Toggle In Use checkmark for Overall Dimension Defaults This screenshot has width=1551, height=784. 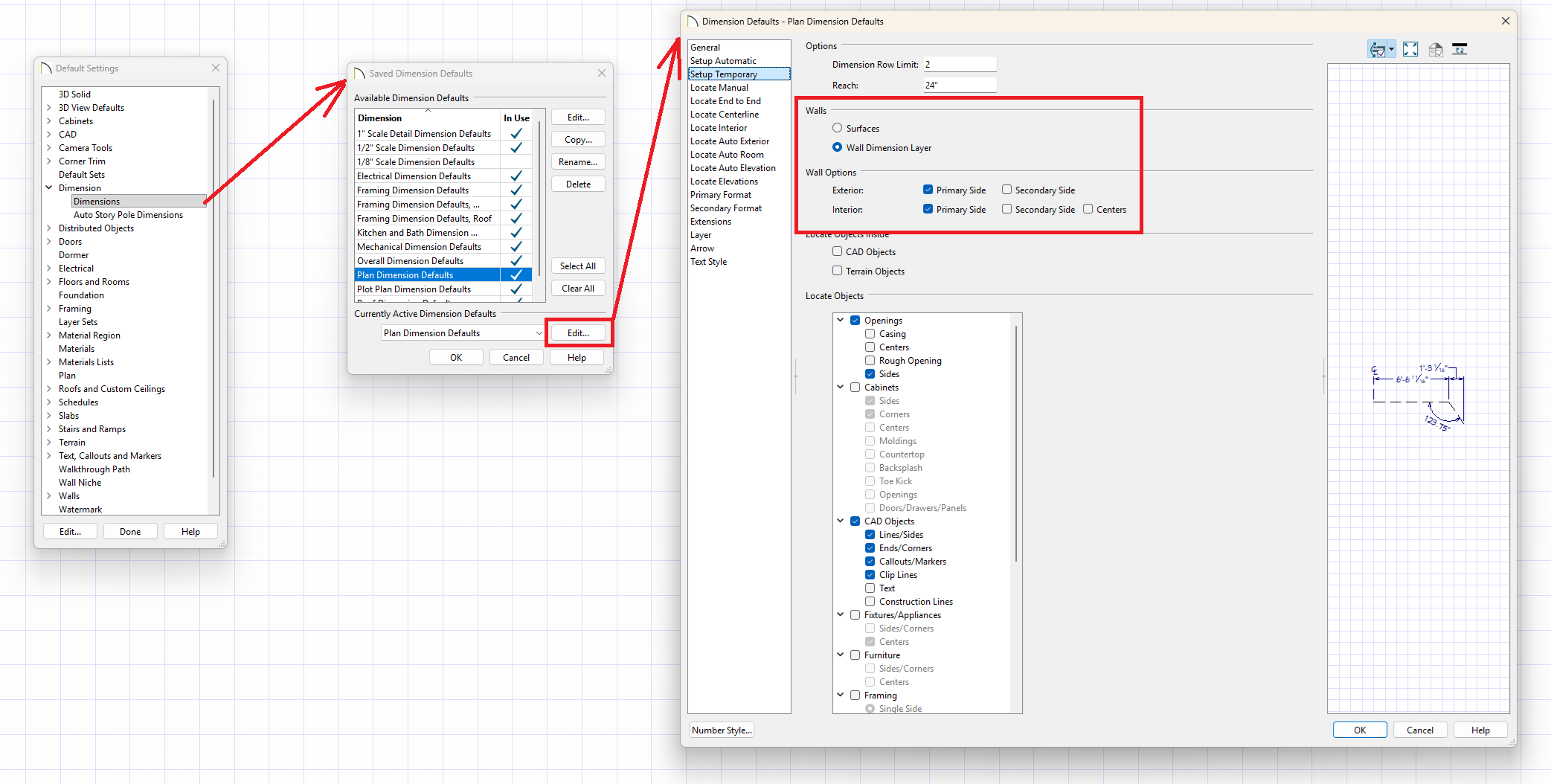tap(516, 261)
